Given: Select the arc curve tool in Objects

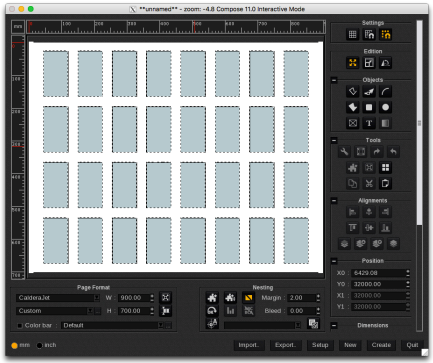Looking at the screenshot, I should point(386,91).
